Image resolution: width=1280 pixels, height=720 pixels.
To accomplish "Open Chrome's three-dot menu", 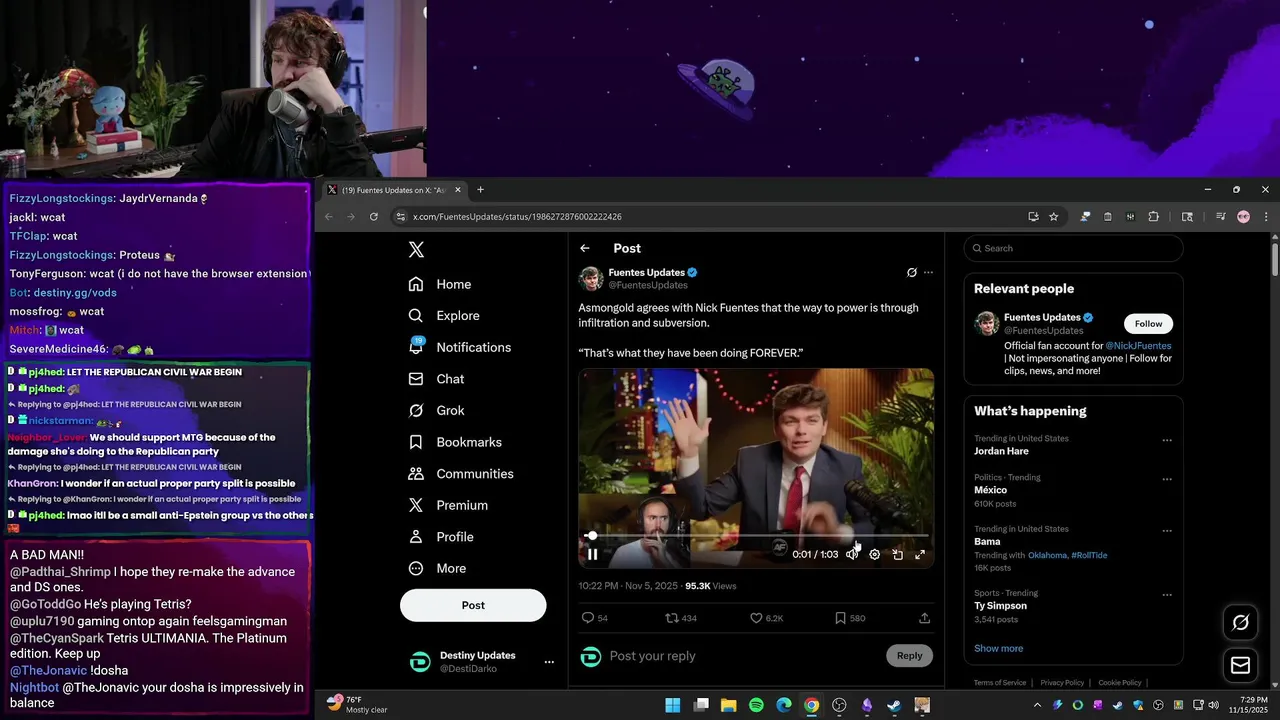I will tap(1265, 217).
